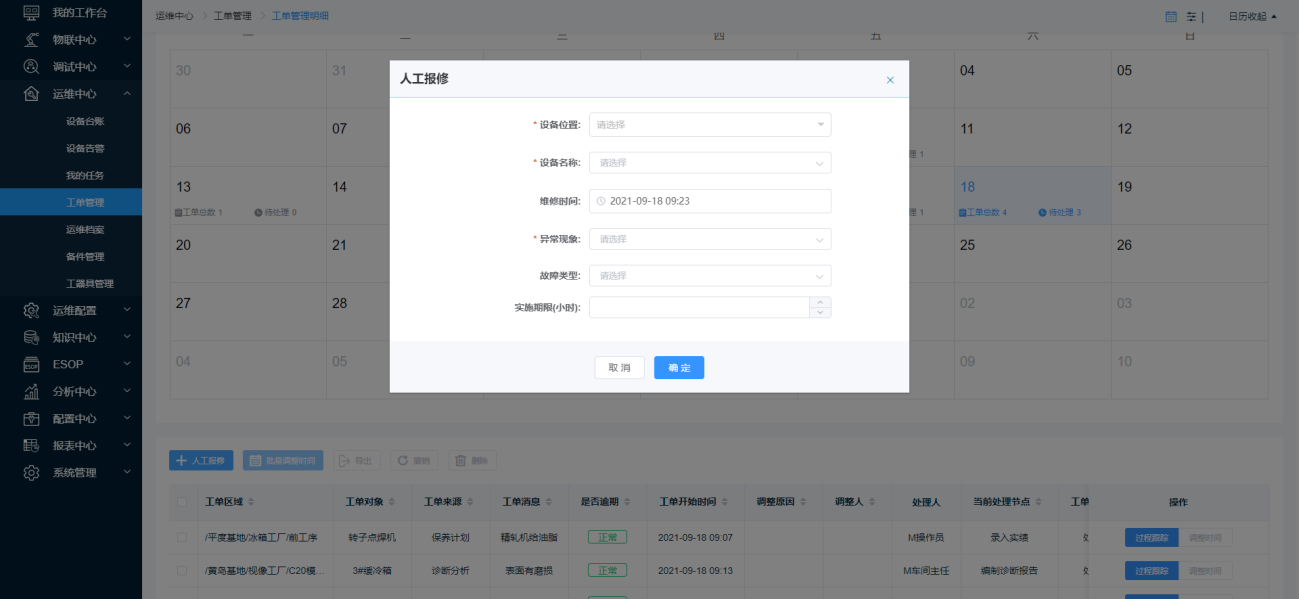Click the 分析中心 chart icon
The width and height of the screenshot is (1299, 599).
pyautogui.click(x=32, y=391)
